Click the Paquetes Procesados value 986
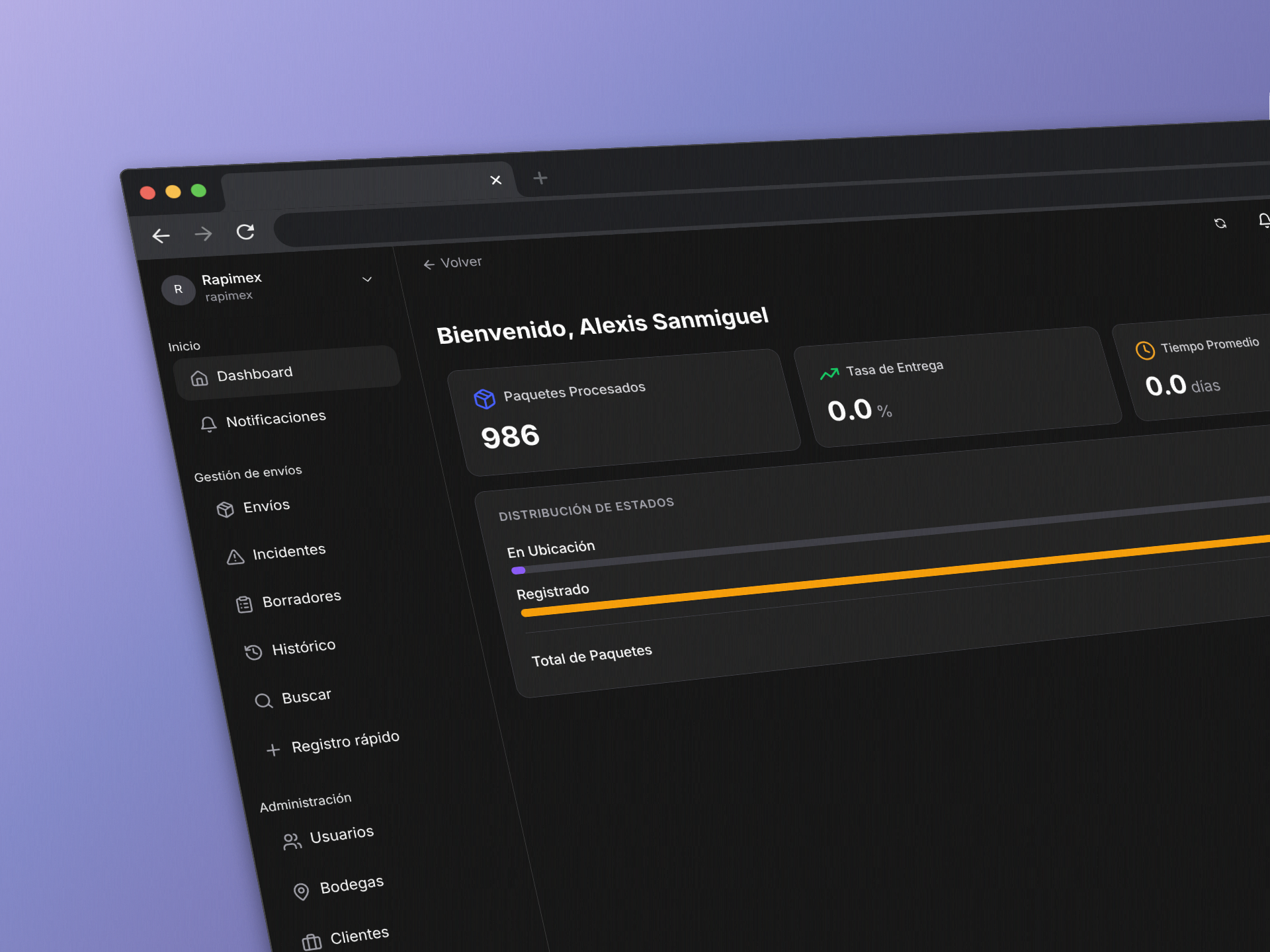 click(x=511, y=437)
